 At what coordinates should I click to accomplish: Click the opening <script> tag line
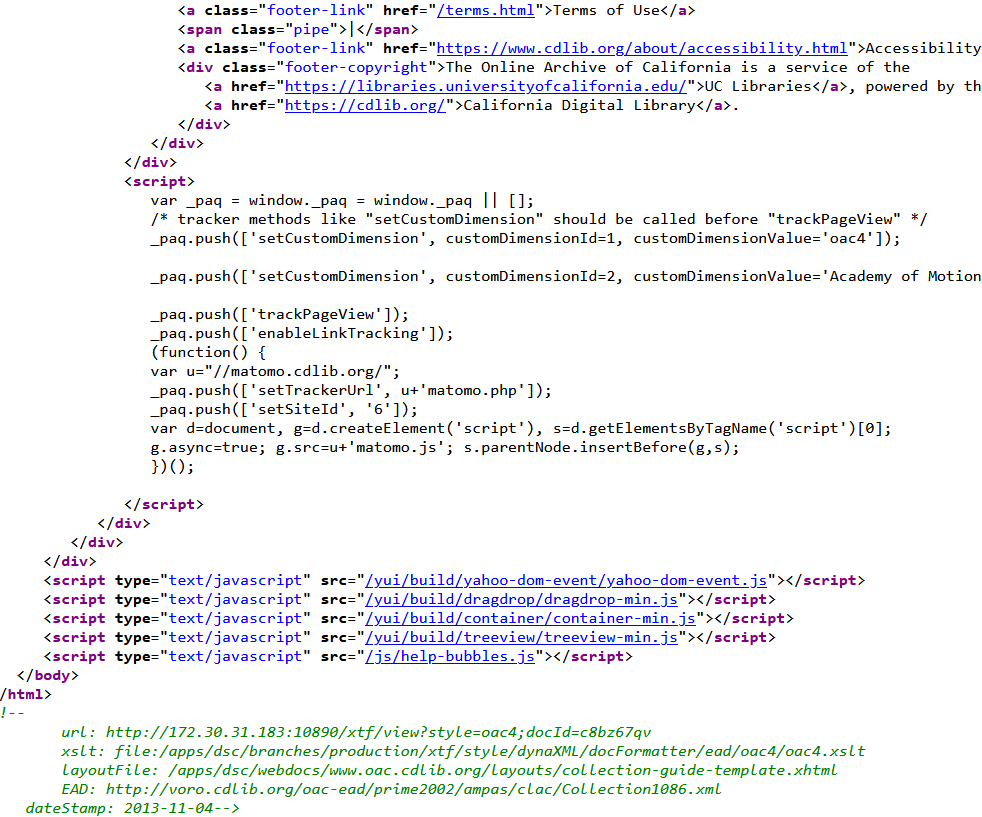point(159,182)
